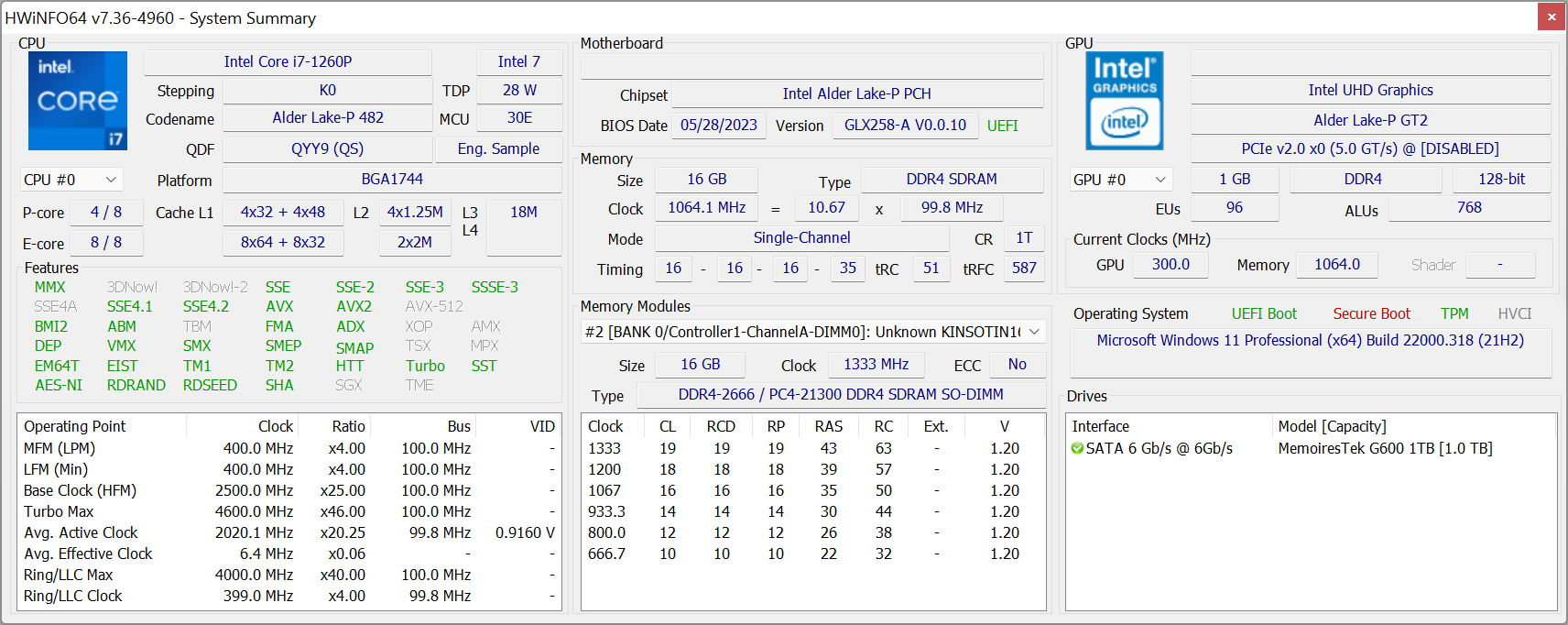Viewport: 1568px width, 625px height.
Task: Click the Secure Boot status label
Action: 1371,313
